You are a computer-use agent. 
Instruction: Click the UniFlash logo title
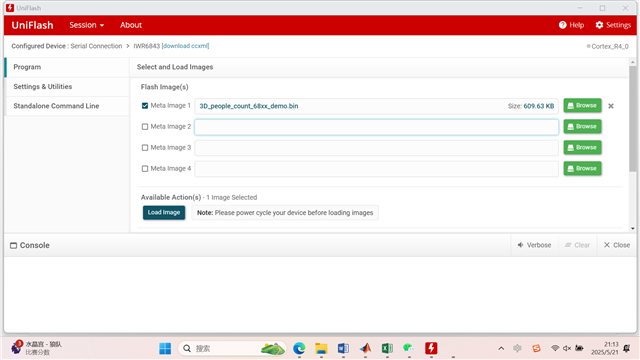point(32,25)
